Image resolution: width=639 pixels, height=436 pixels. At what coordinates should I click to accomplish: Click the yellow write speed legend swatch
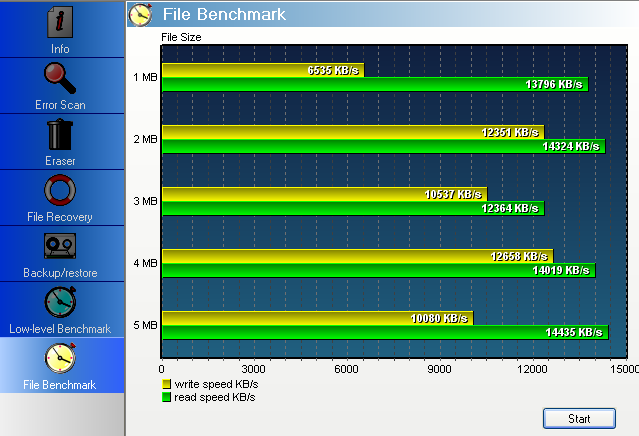(x=166, y=384)
